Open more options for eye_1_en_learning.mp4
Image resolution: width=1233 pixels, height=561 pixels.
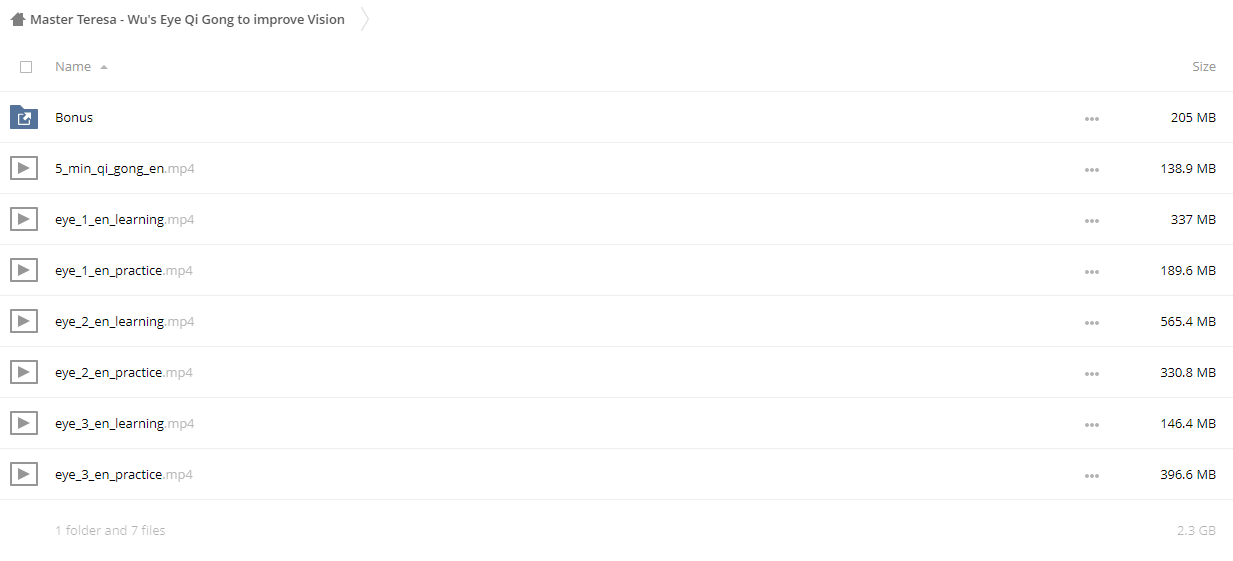click(1091, 221)
